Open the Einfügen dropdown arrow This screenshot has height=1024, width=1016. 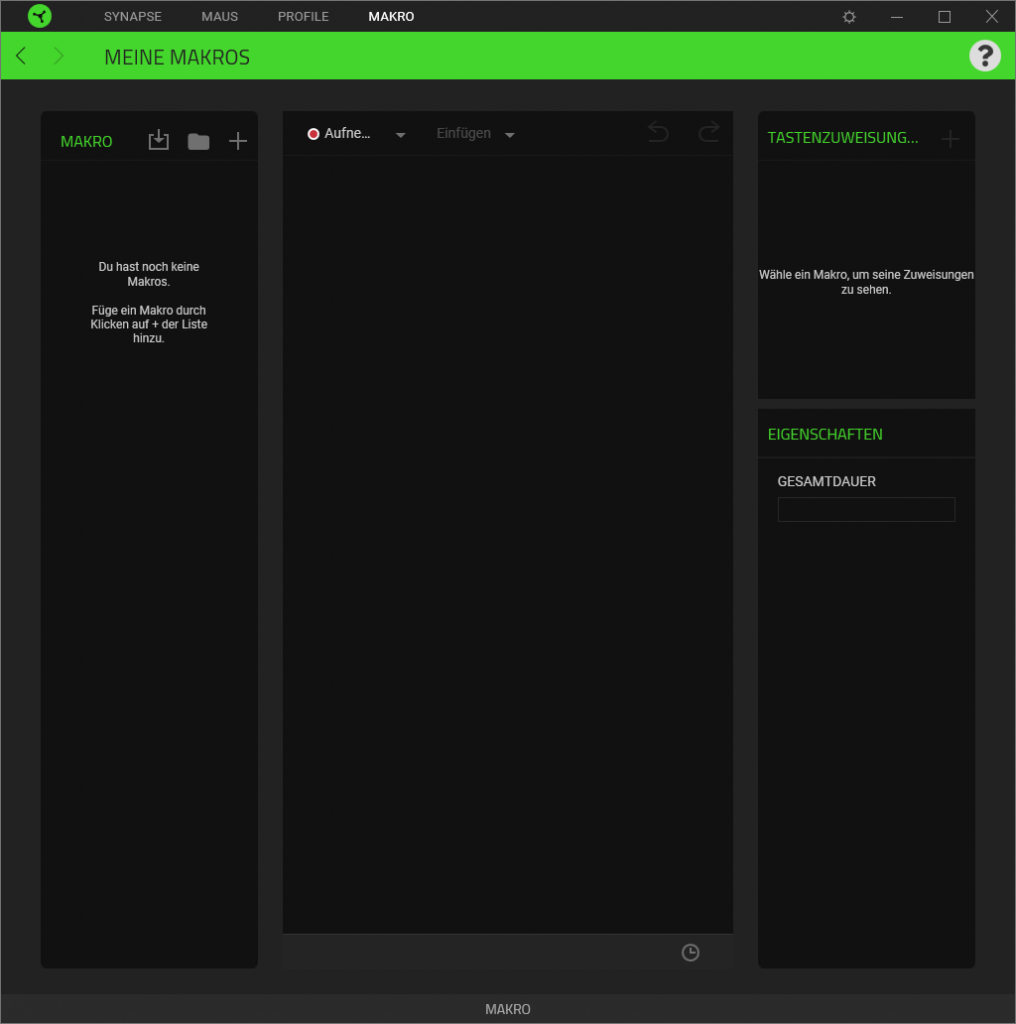click(x=510, y=135)
